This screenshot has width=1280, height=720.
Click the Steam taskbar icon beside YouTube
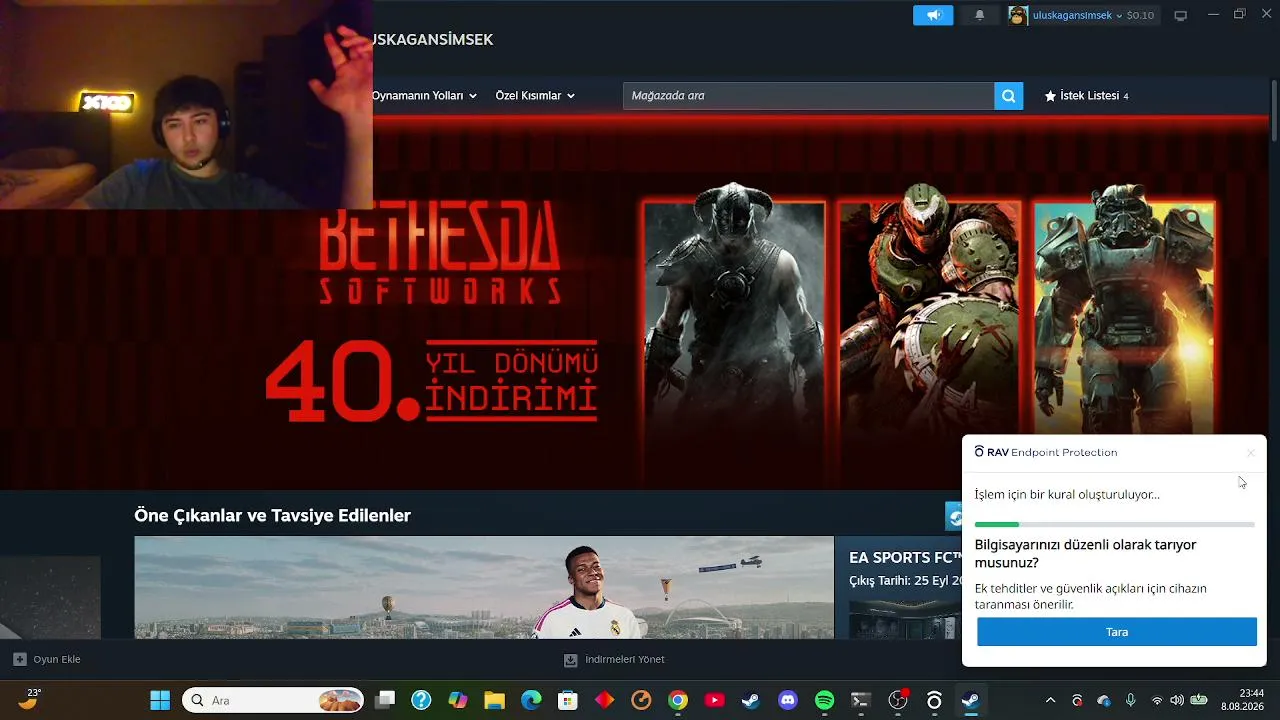point(751,700)
